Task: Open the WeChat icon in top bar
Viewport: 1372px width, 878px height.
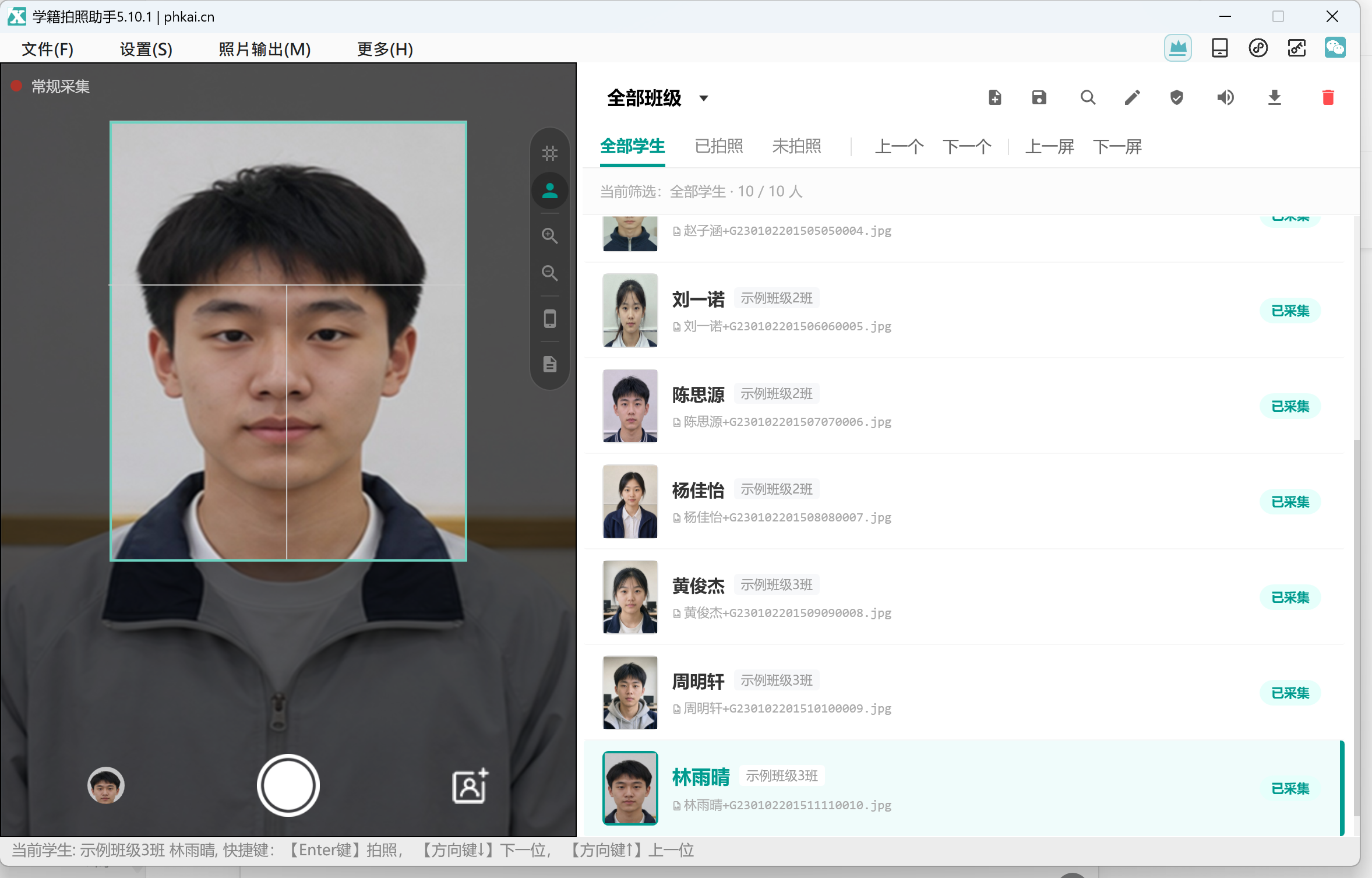Action: coord(1335,48)
